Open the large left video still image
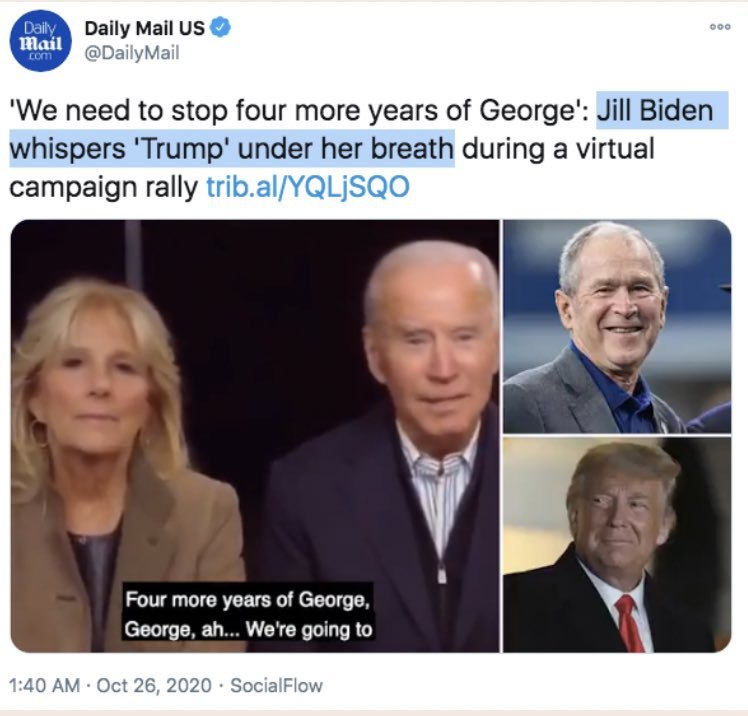 (x=255, y=436)
